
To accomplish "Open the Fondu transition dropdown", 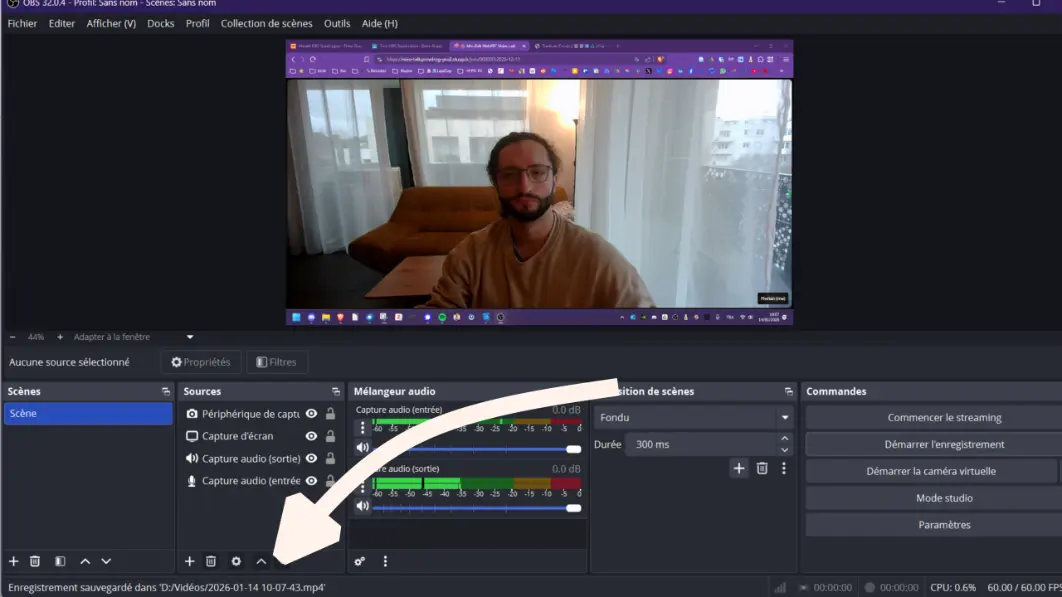I will point(785,418).
